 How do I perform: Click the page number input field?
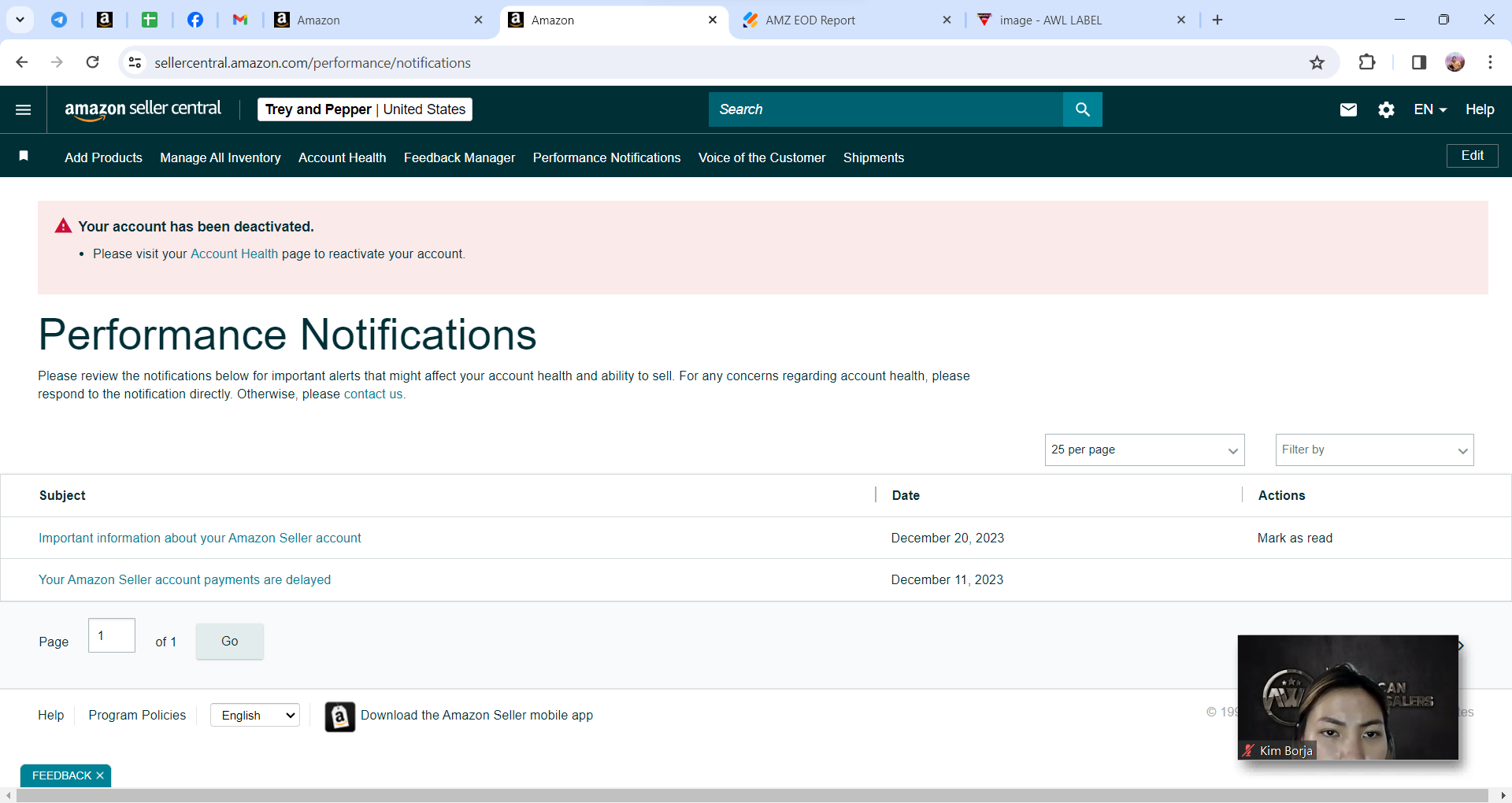(112, 635)
